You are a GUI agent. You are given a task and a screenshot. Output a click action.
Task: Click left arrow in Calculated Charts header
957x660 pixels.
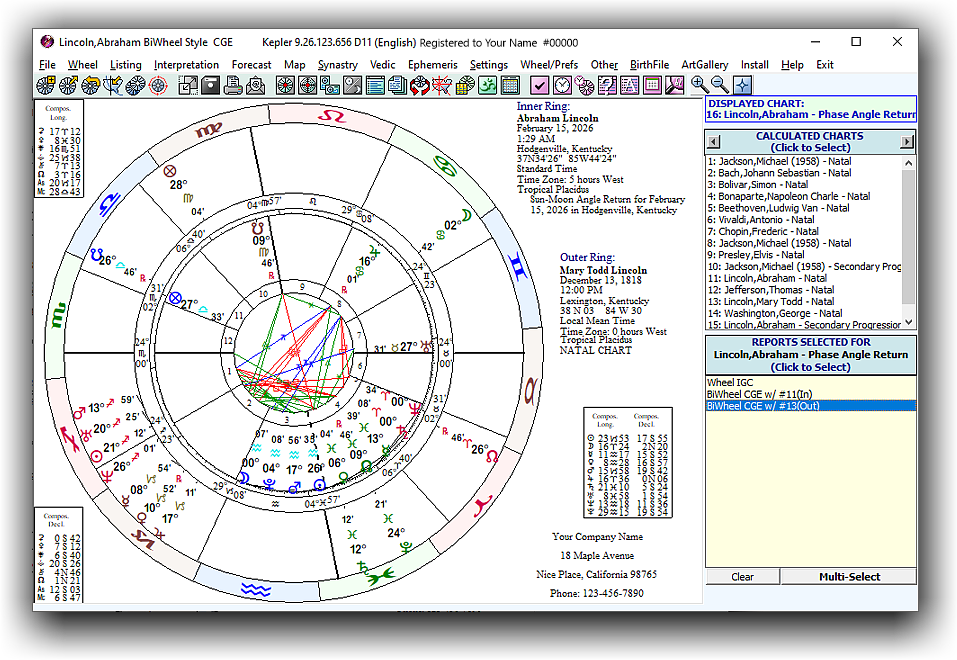pos(712,142)
